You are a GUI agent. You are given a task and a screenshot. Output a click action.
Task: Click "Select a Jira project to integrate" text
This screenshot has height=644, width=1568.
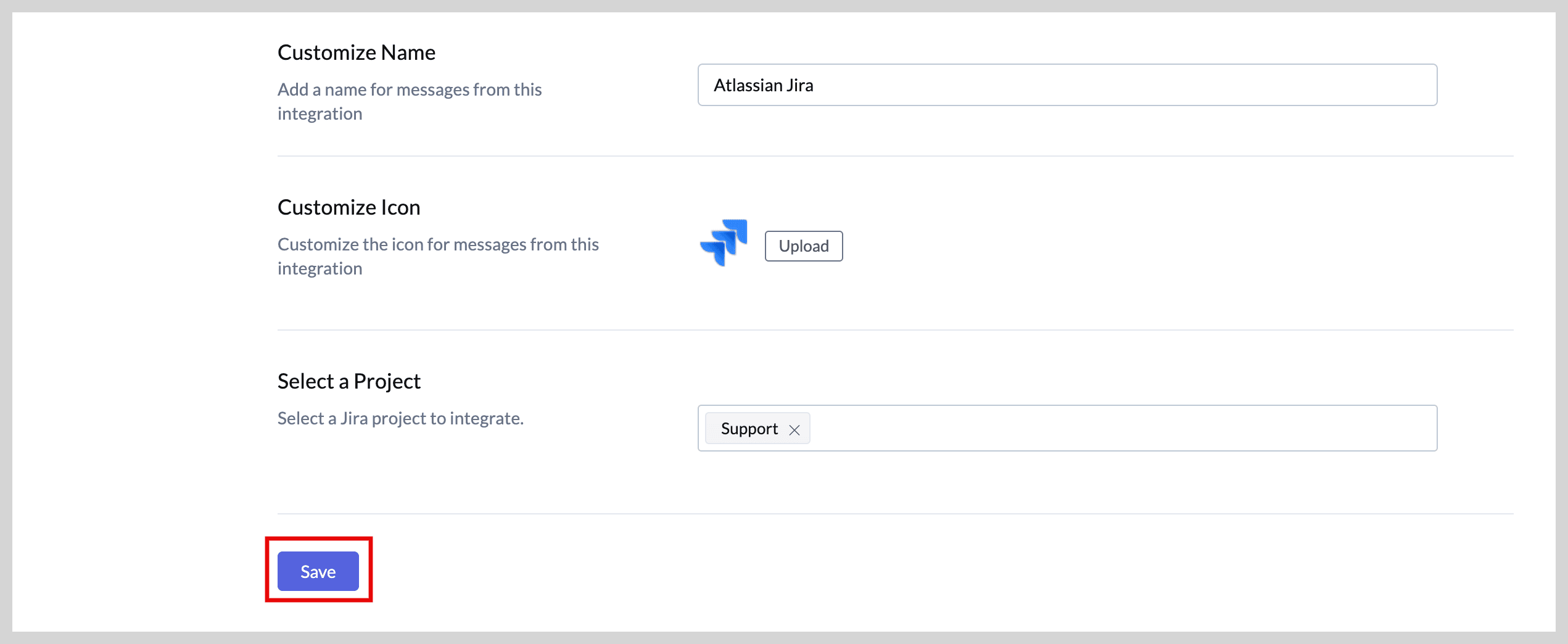(x=400, y=419)
